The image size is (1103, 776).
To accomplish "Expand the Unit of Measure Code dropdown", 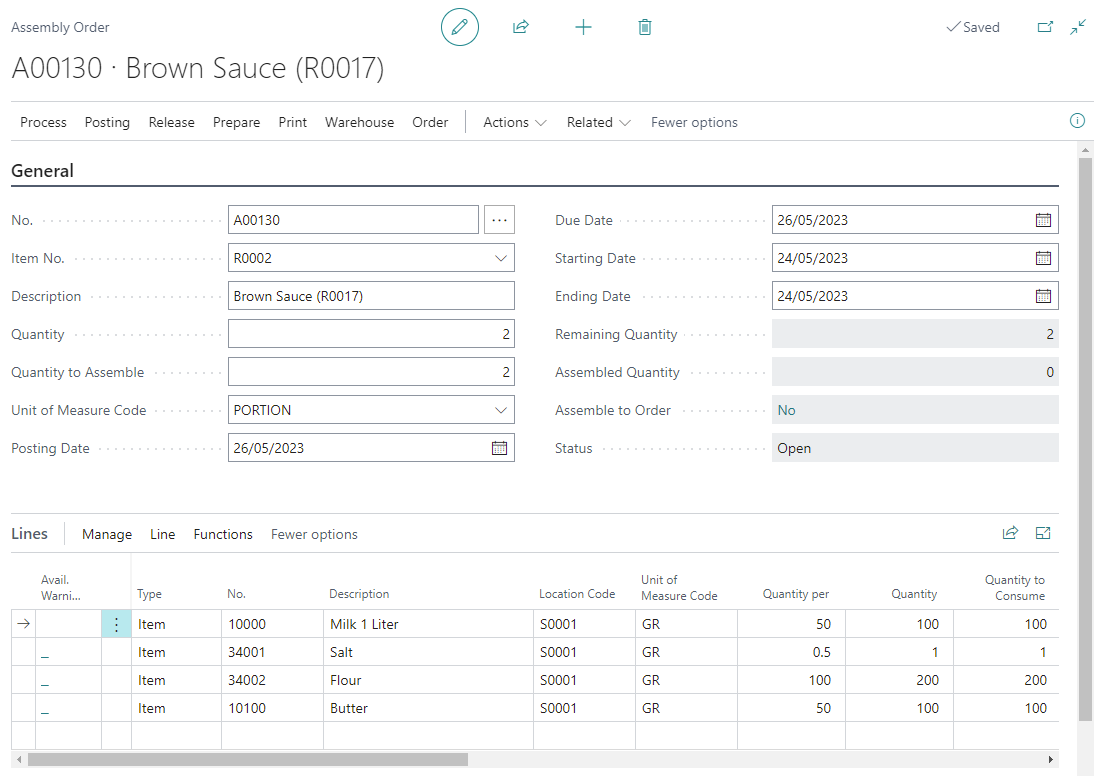I will tap(500, 410).
